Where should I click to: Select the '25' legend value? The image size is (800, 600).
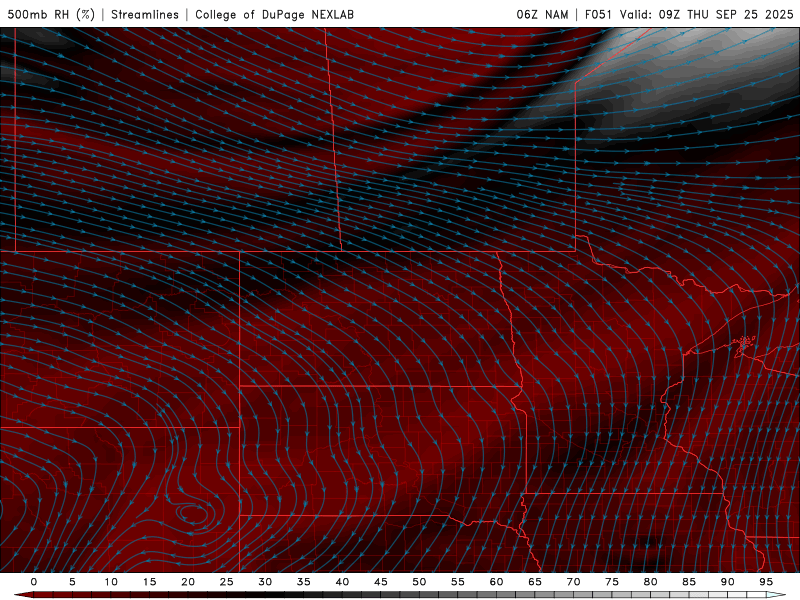pos(227,582)
